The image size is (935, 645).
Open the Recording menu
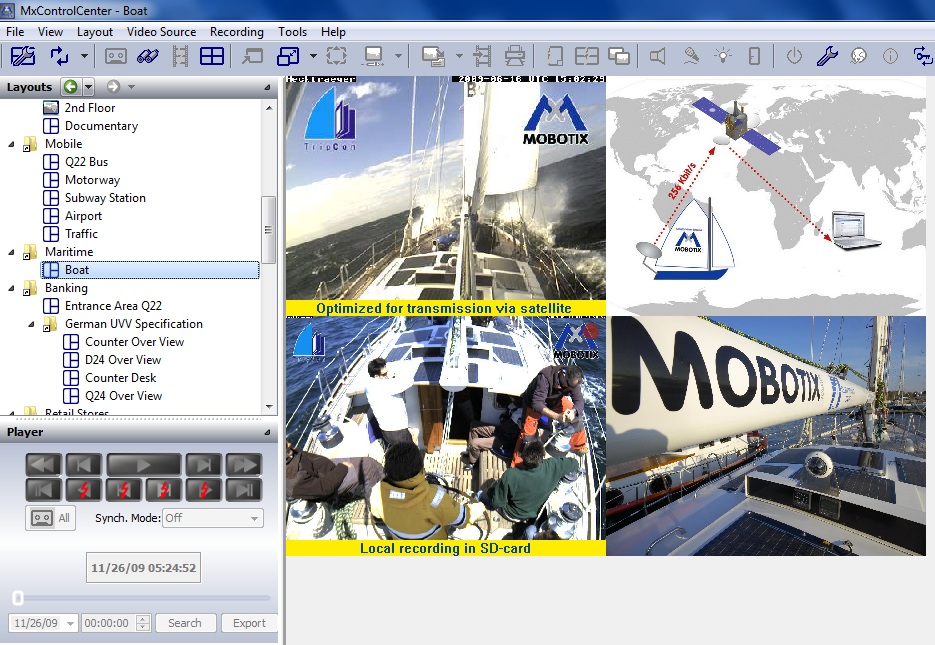[237, 32]
